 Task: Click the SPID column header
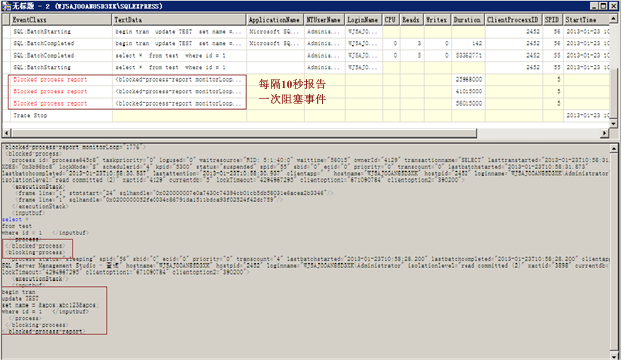coord(553,19)
